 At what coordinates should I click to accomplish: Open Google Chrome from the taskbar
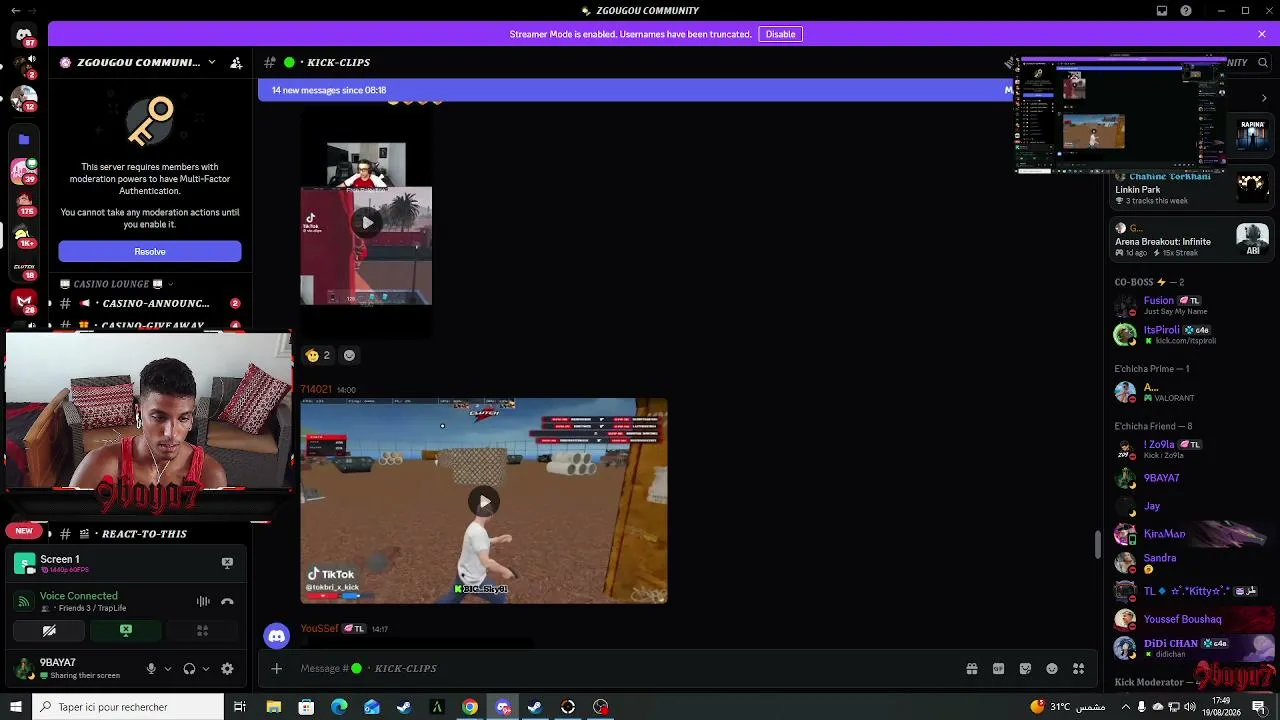[469, 707]
